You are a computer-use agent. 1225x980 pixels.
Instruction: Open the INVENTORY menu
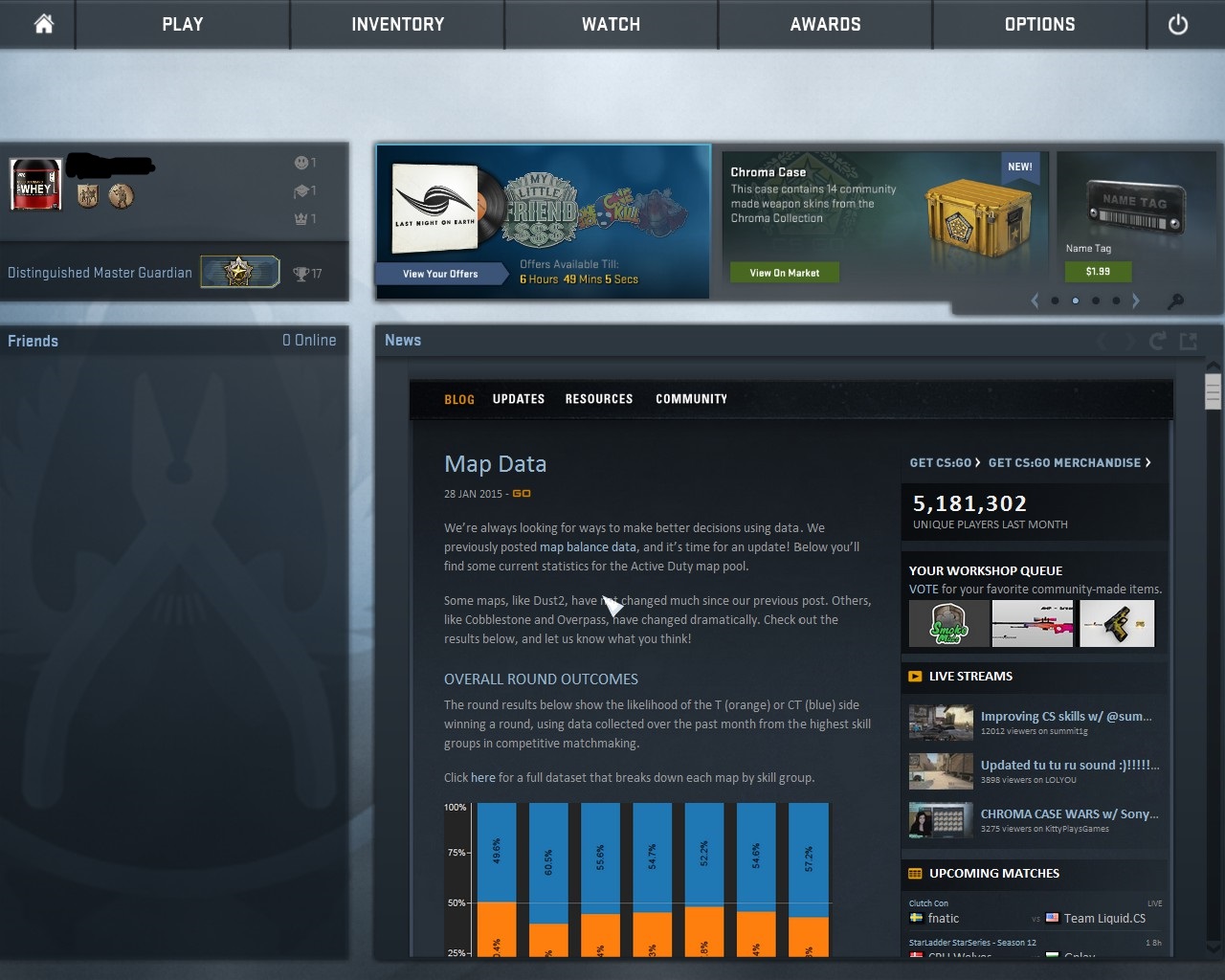click(x=397, y=24)
